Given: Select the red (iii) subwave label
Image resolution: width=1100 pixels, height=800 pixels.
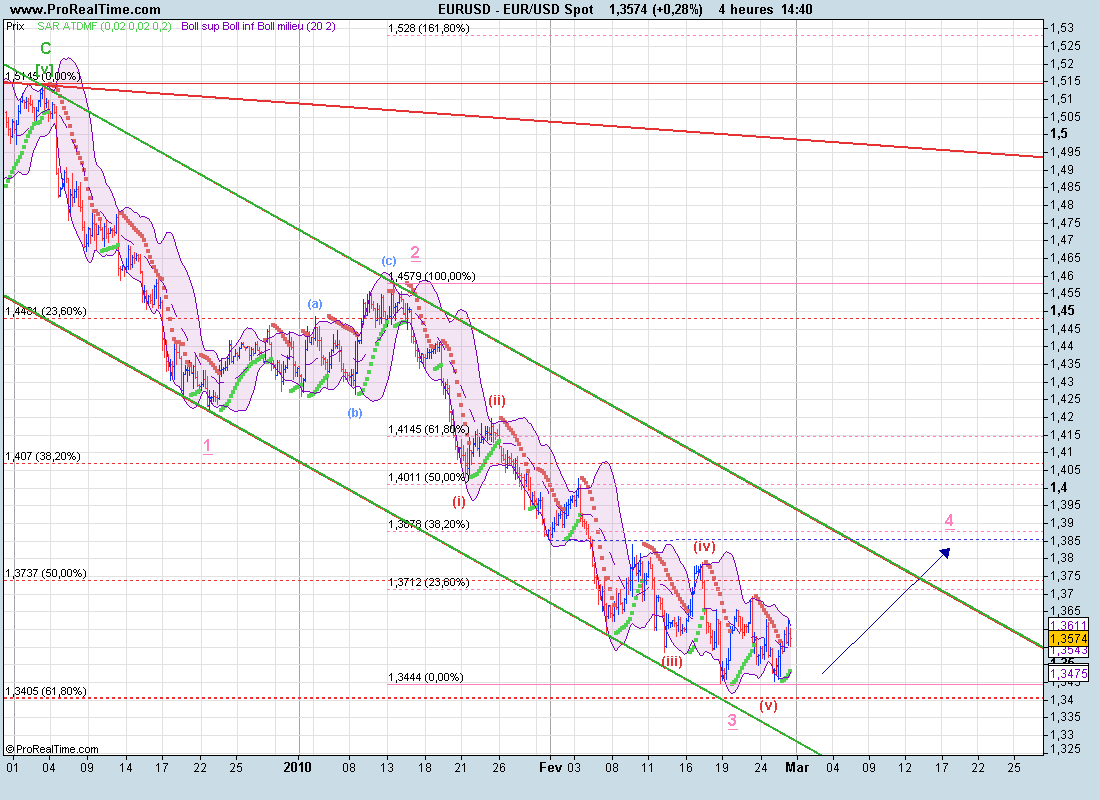Looking at the screenshot, I should 672,661.
